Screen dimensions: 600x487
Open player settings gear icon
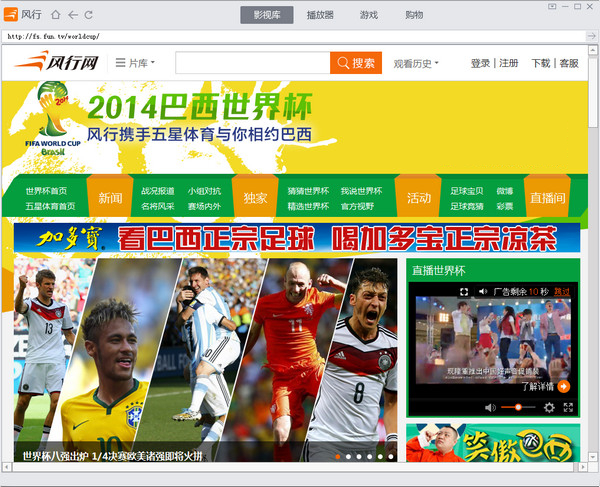pyautogui.click(x=549, y=407)
